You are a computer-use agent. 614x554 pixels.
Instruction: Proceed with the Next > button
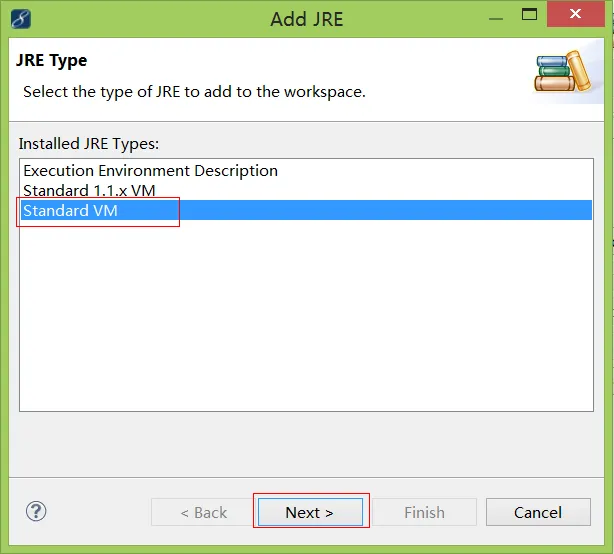pos(310,512)
